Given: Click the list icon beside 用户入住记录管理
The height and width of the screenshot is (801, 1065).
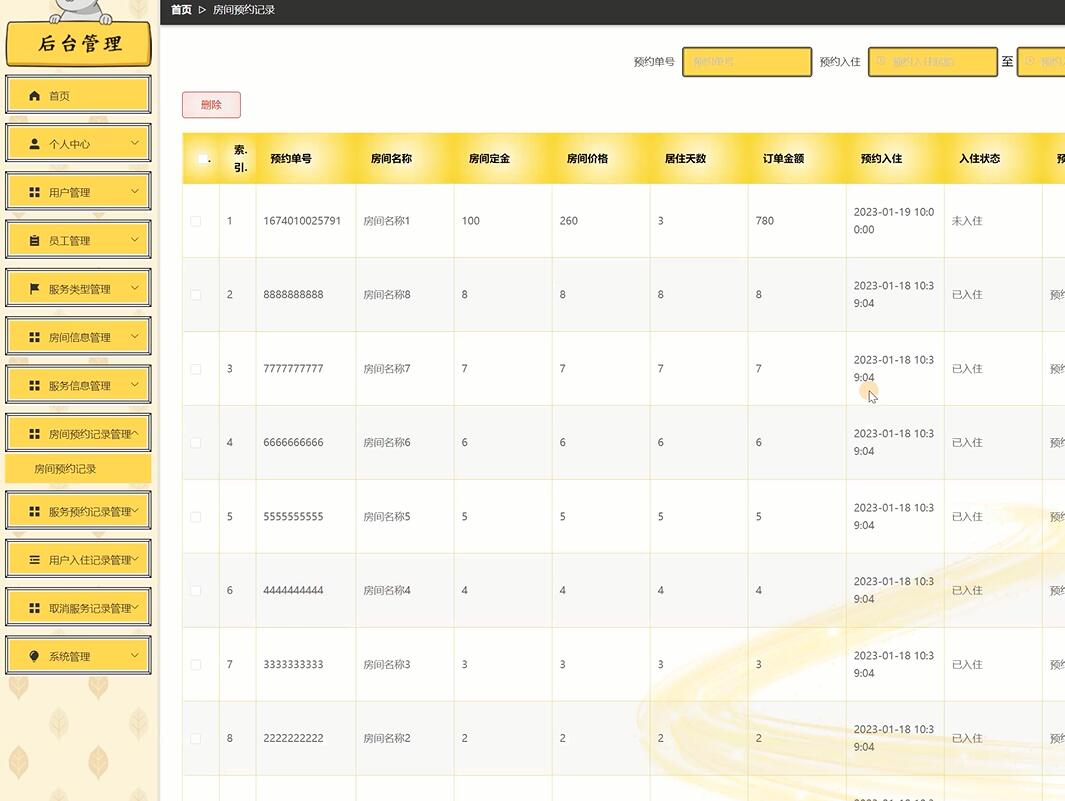Looking at the screenshot, I should [35, 560].
